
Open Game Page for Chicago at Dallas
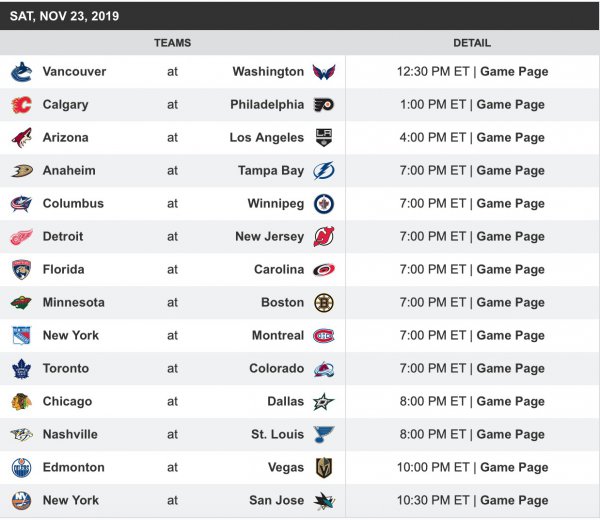510,402
